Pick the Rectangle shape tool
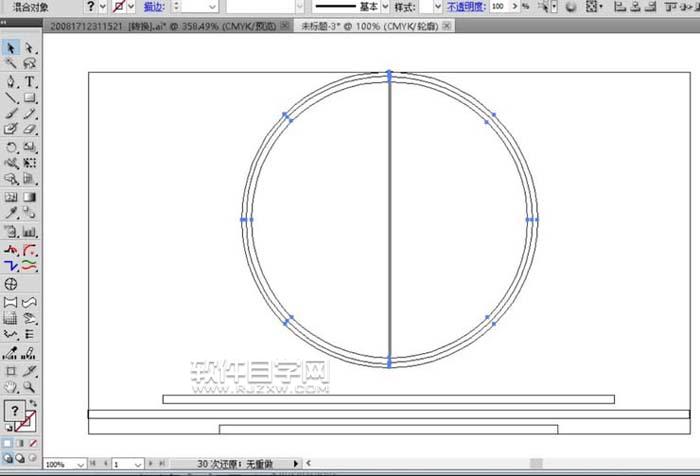The width and height of the screenshot is (700, 476). pos(30,98)
